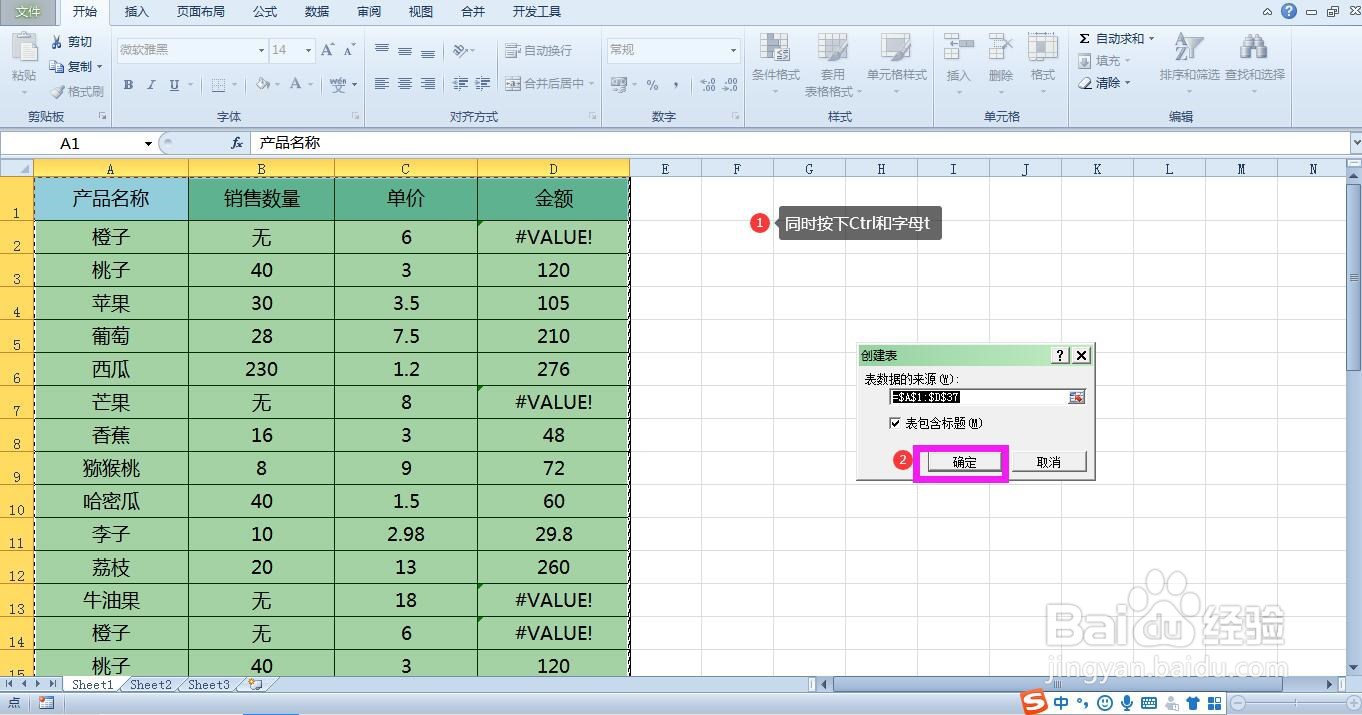The height and width of the screenshot is (715, 1362).
Task: Toggle bold formatting with B icon
Action: (x=127, y=85)
